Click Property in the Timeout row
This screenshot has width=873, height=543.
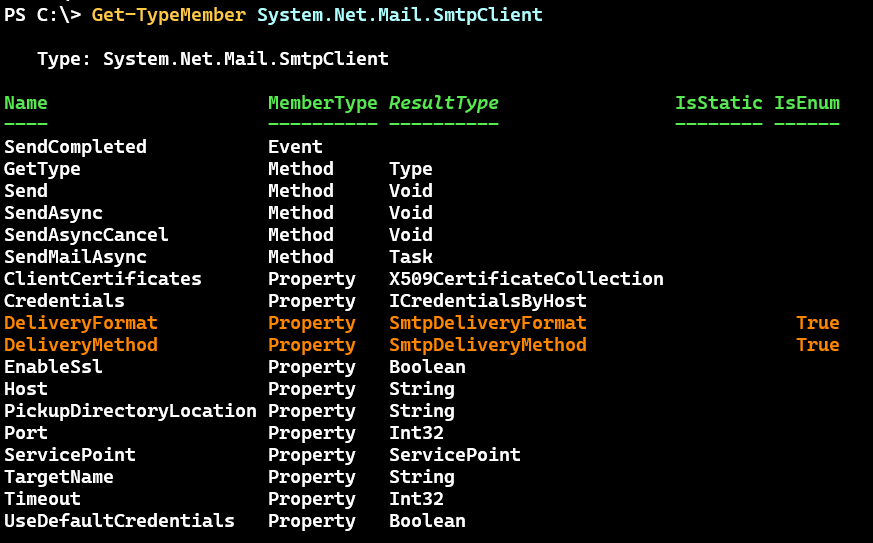pyautogui.click(x=312, y=499)
